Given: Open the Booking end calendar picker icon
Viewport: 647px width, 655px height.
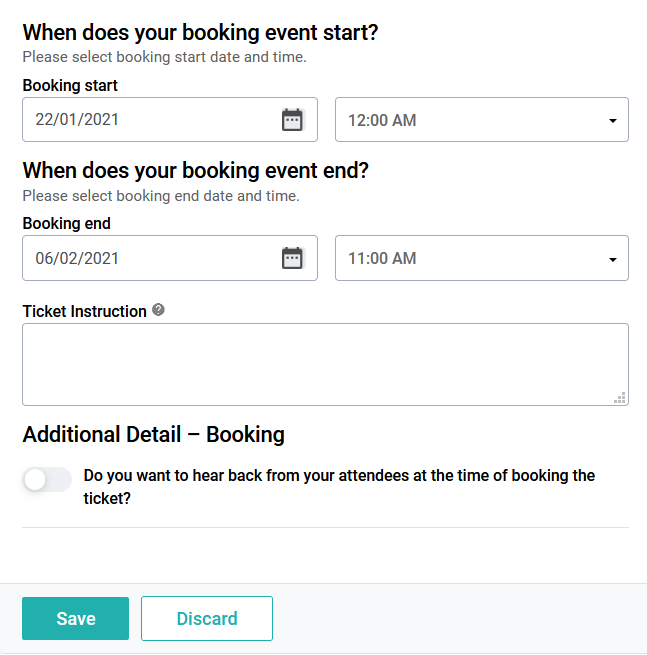Looking at the screenshot, I should (x=292, y=258).
